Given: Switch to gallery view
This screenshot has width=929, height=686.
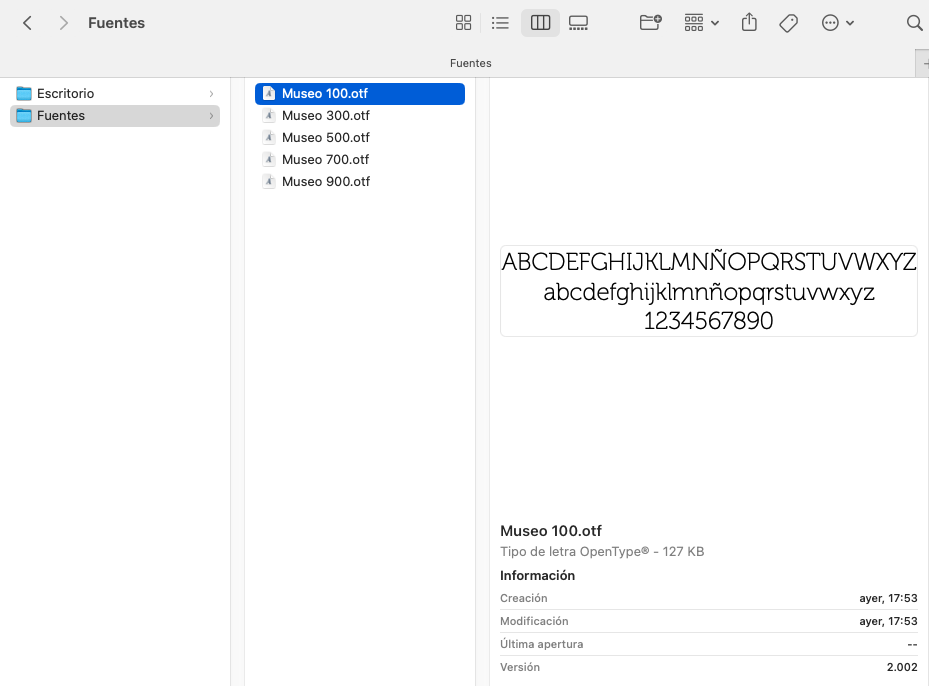Looking at the screenshot, I should coord(578,23).
